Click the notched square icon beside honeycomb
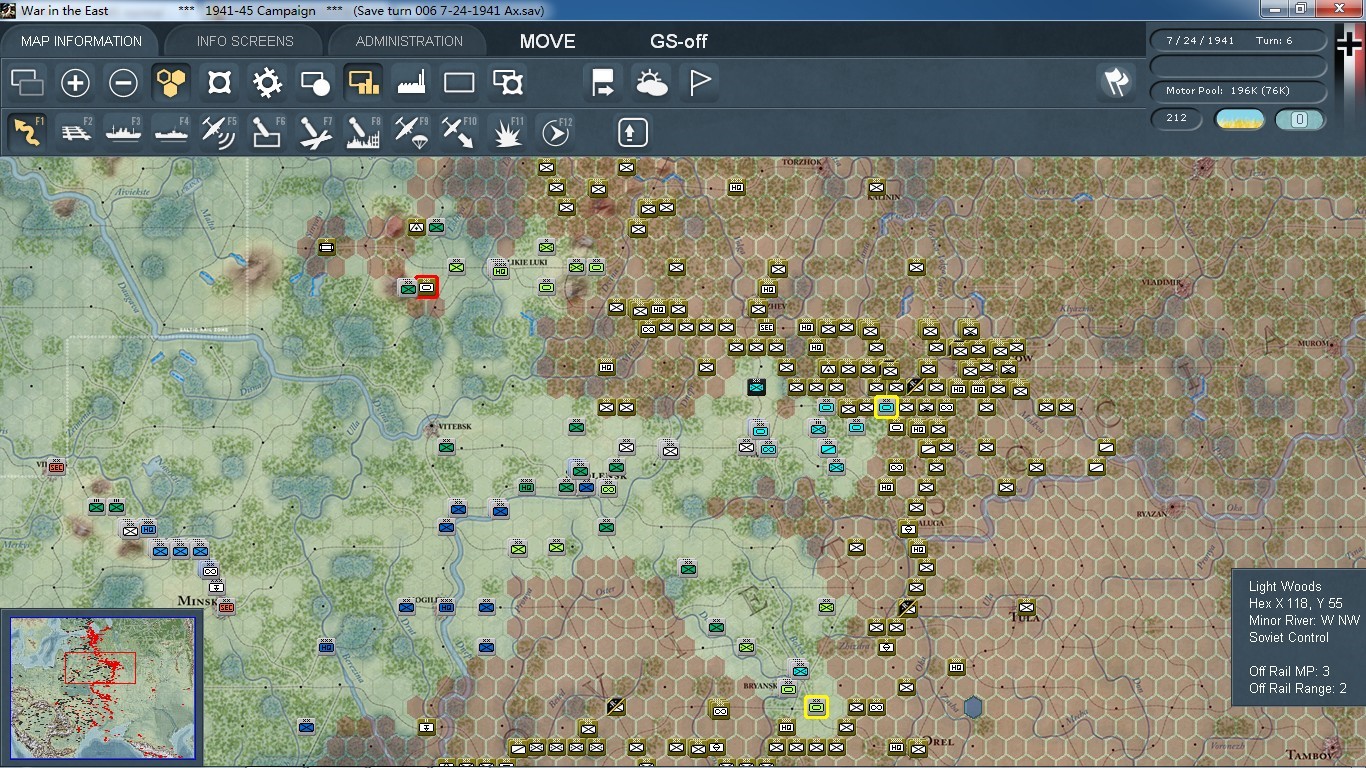Screen dimensions: 1366x768 click(x=219, y=82)
